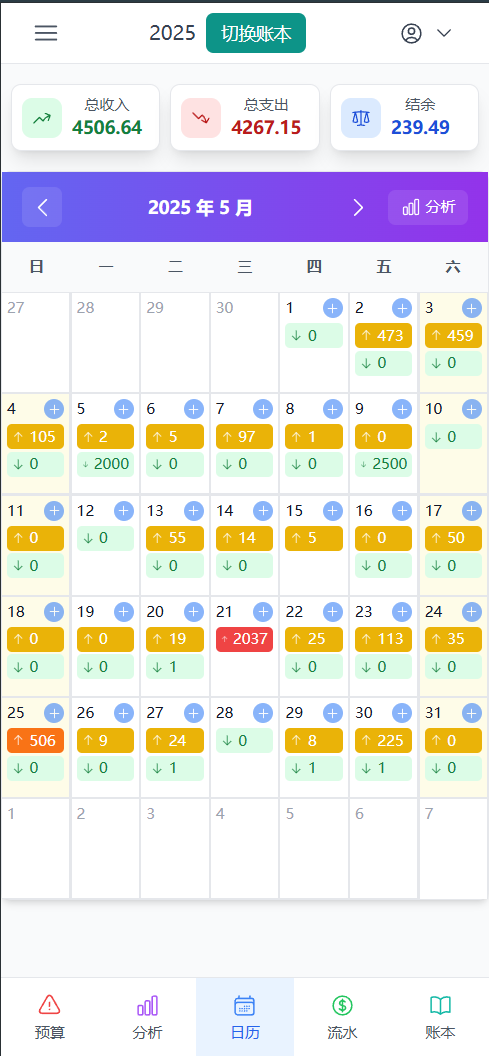Go to next month with right chevron
This screenshot has width=489, height=1056.
pyautogui.click(x=358, y=207)
